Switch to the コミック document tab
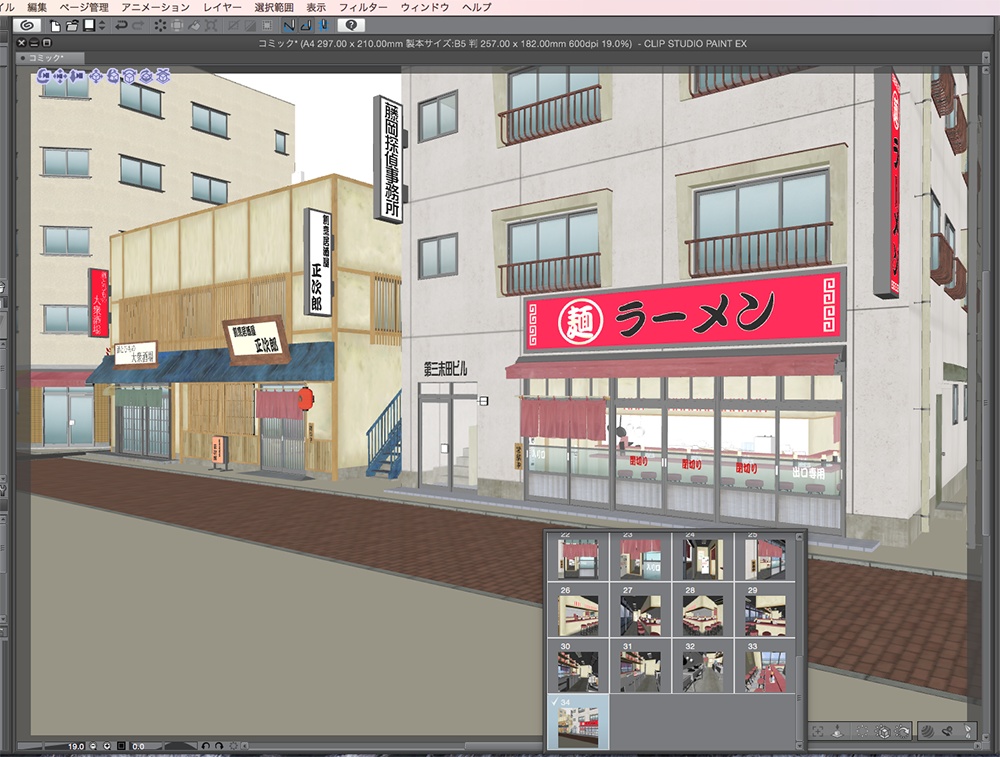Viewport: 1000px width, 757px height. (x=44, y=56)
